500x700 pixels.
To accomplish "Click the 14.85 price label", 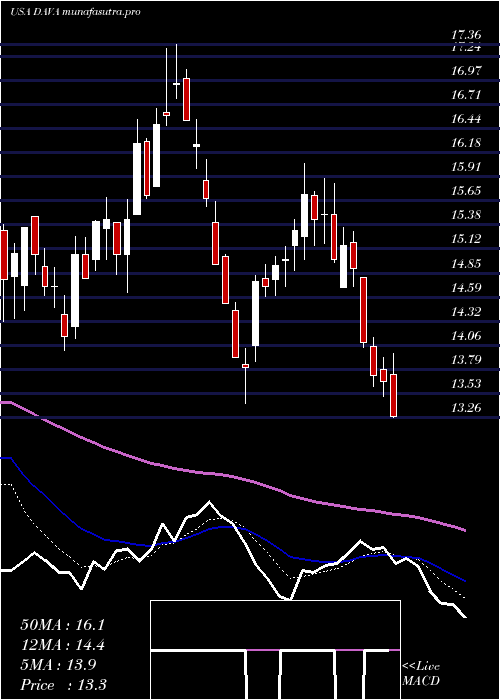I will [466, 263].
